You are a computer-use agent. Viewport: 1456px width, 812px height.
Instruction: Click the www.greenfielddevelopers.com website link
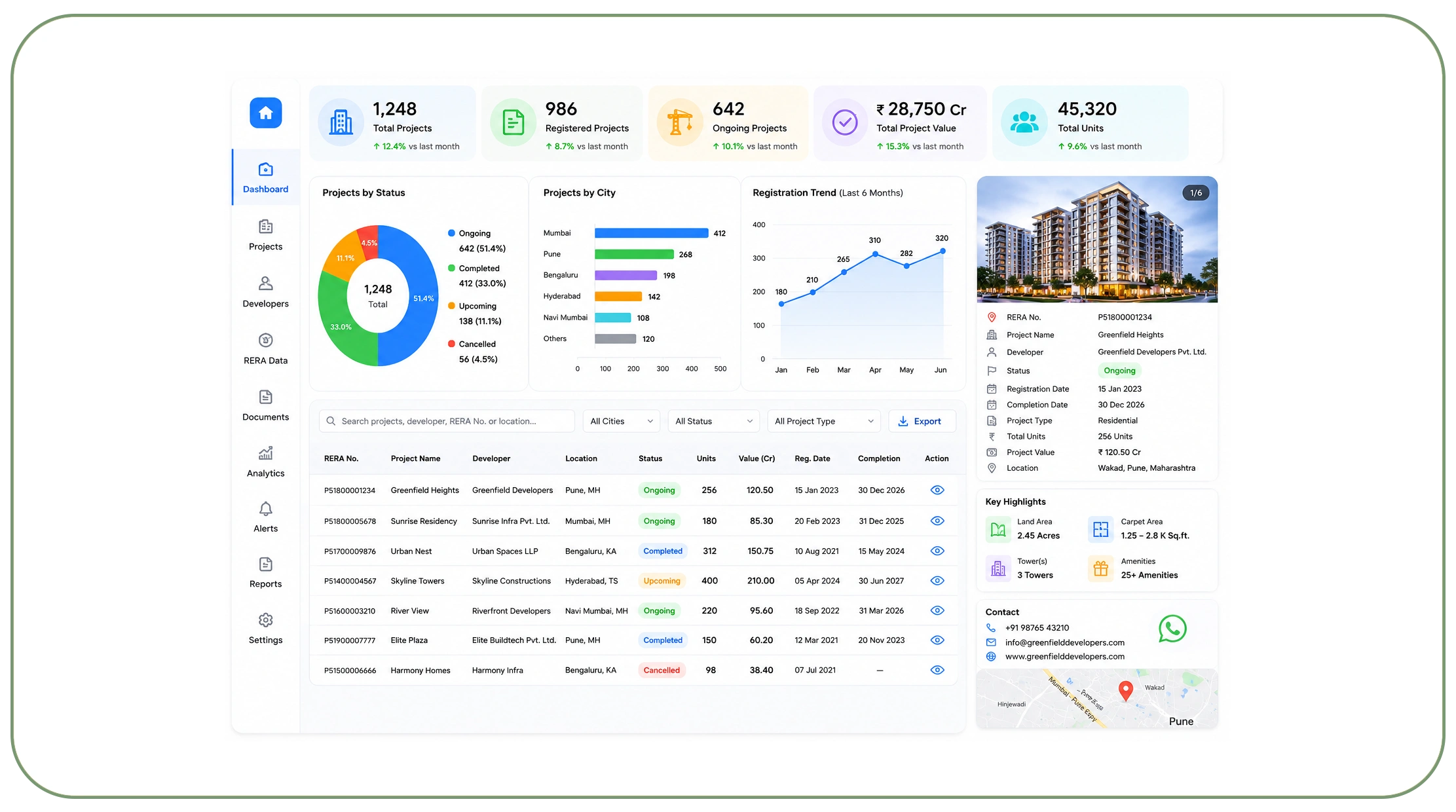(x=1064, y=656)
